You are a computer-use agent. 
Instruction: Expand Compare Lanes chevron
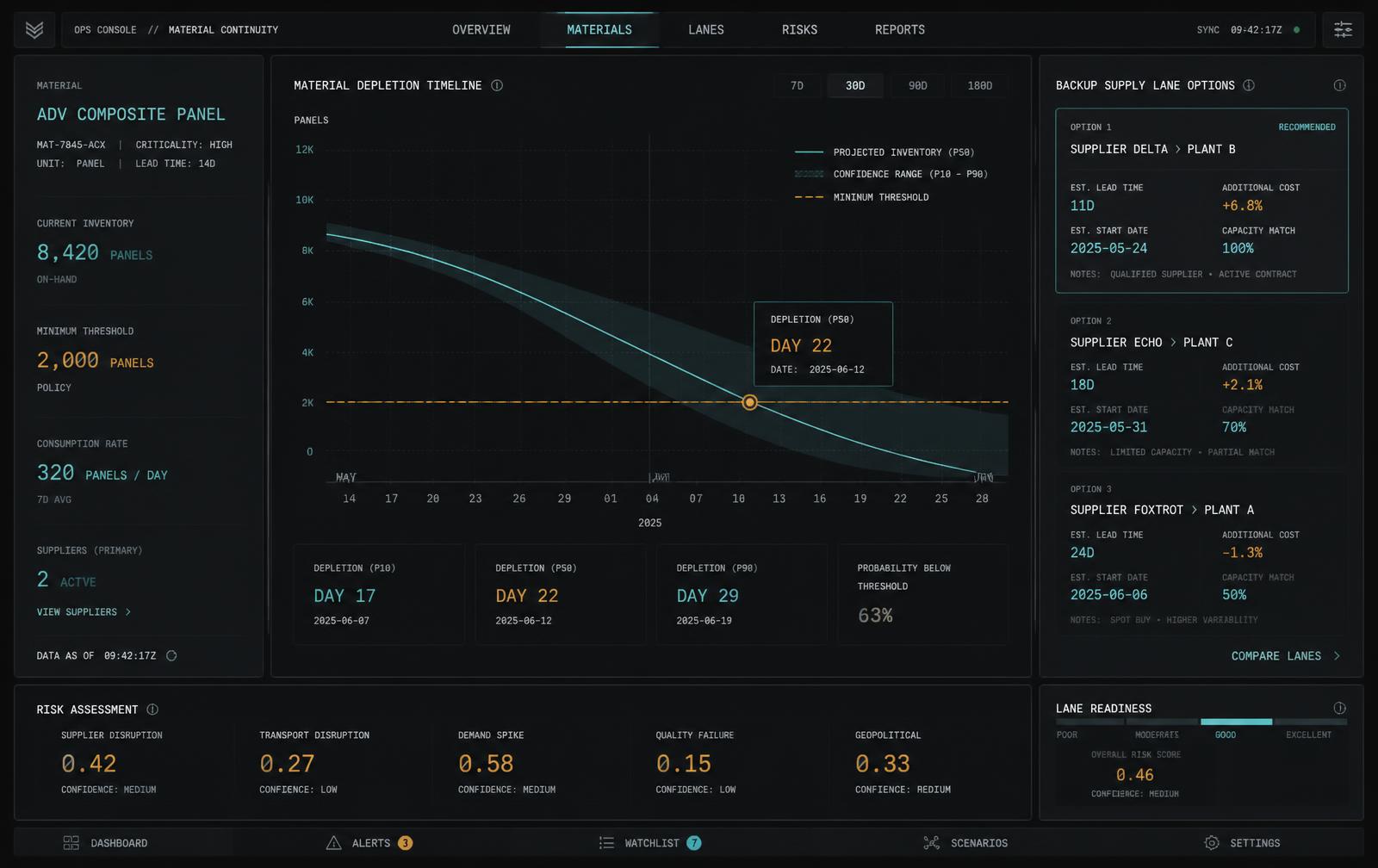[x=1337, y=656]
